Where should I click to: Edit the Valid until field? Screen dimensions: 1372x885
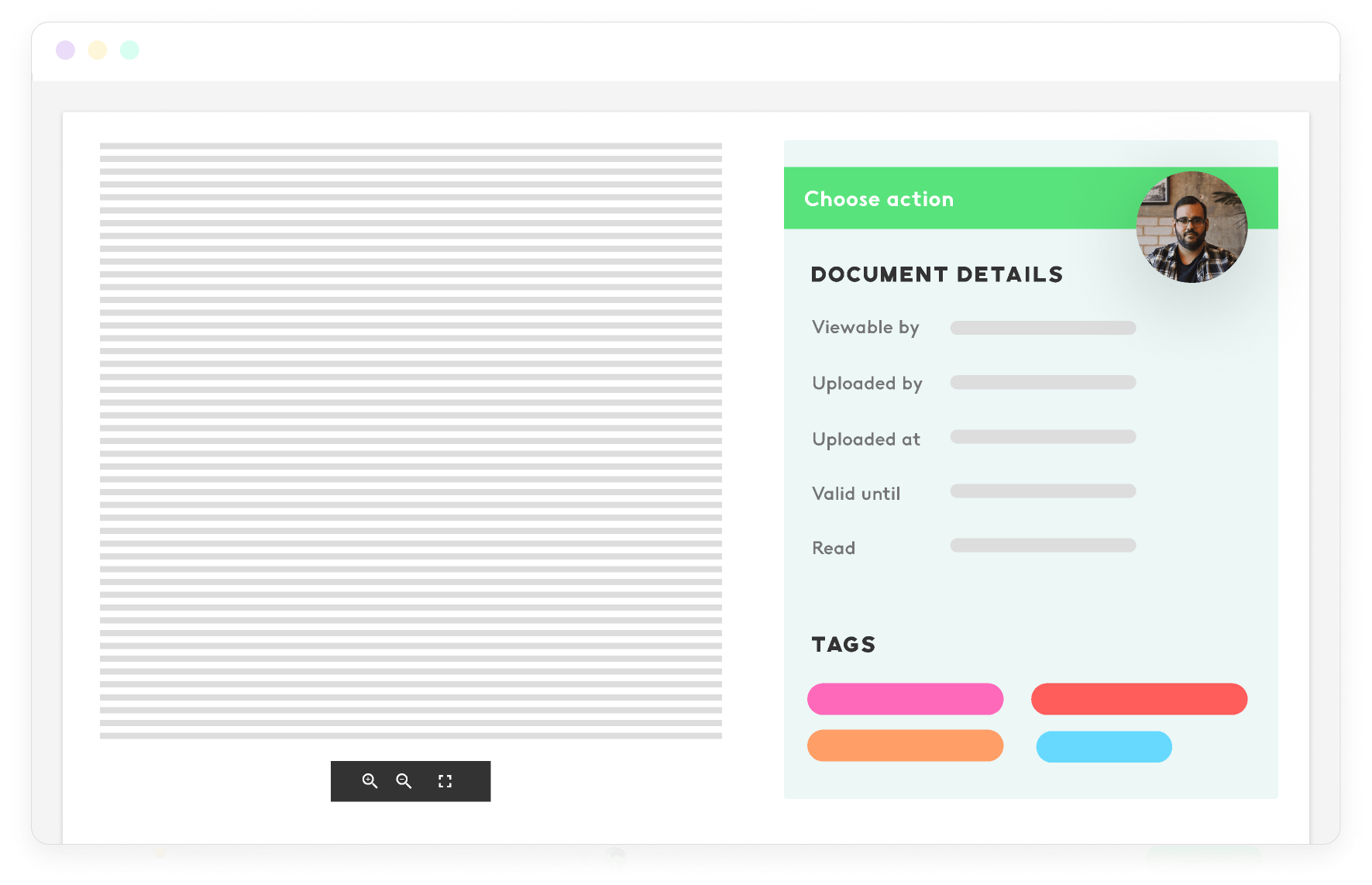(x=1043, y=491)
